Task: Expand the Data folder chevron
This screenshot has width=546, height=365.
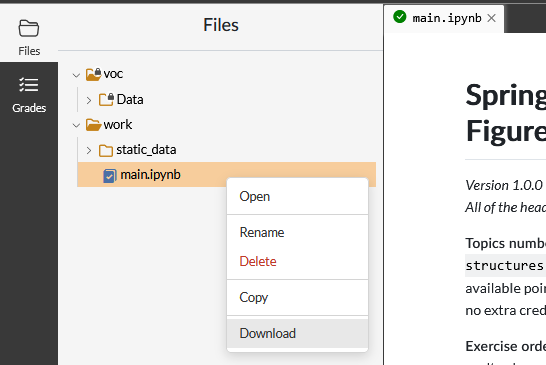Action: coord(89,100)
